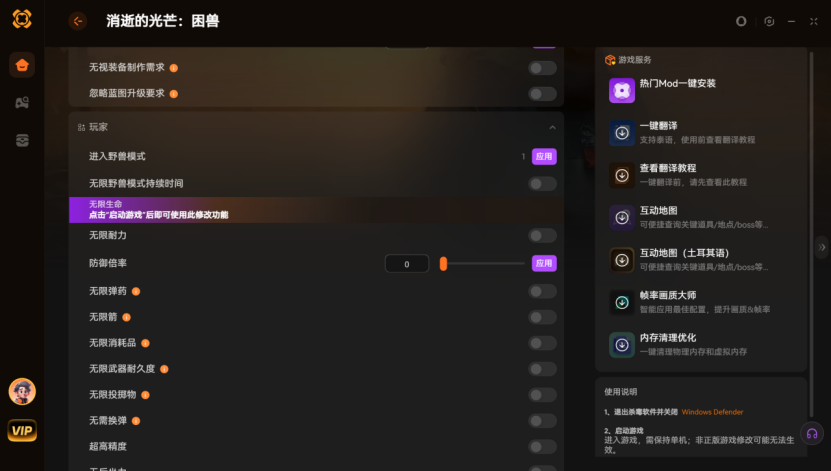Open the home icon in the sidebar

point(22,65)
